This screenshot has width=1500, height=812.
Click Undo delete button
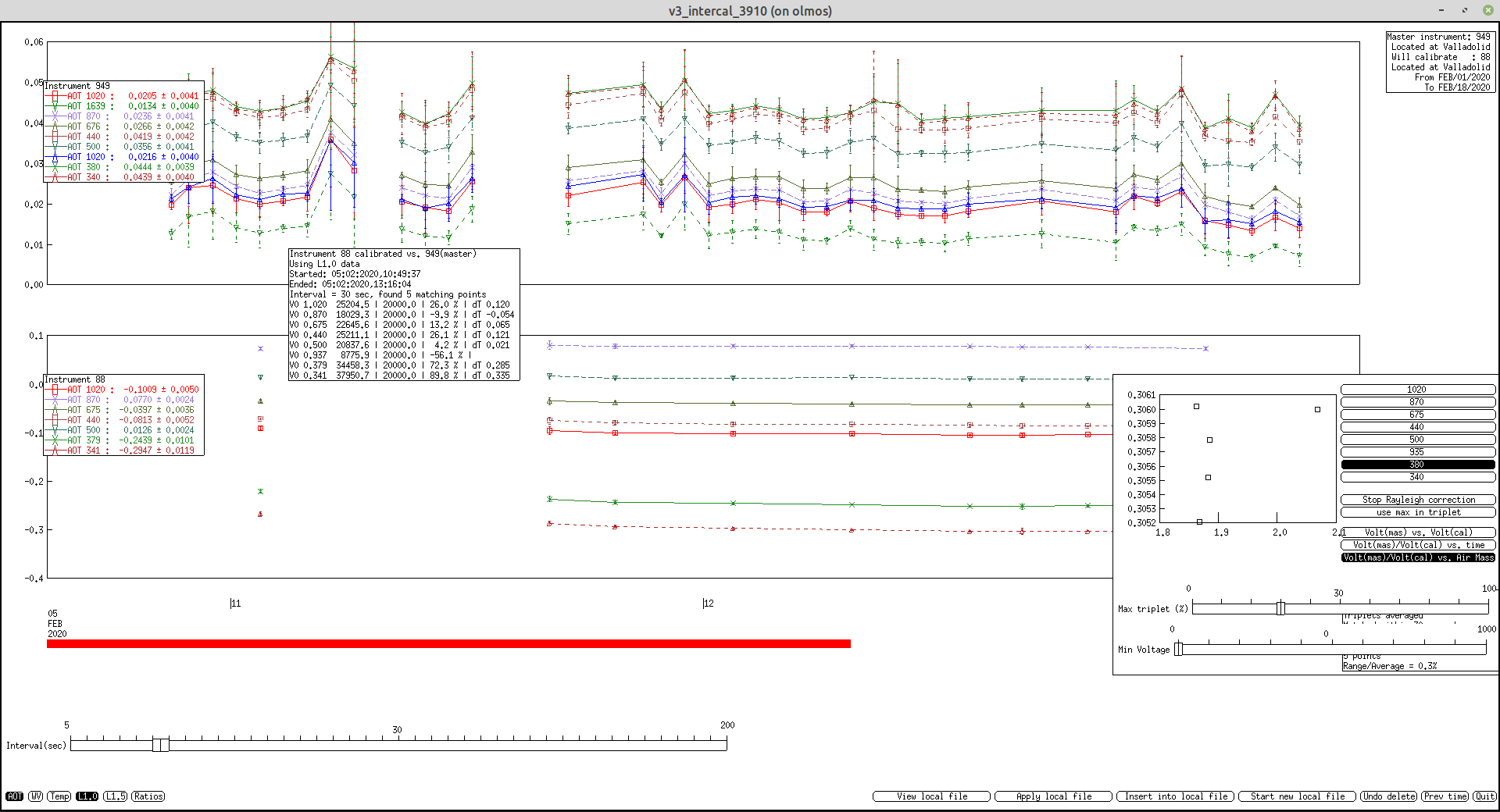tap(1388, 796)
